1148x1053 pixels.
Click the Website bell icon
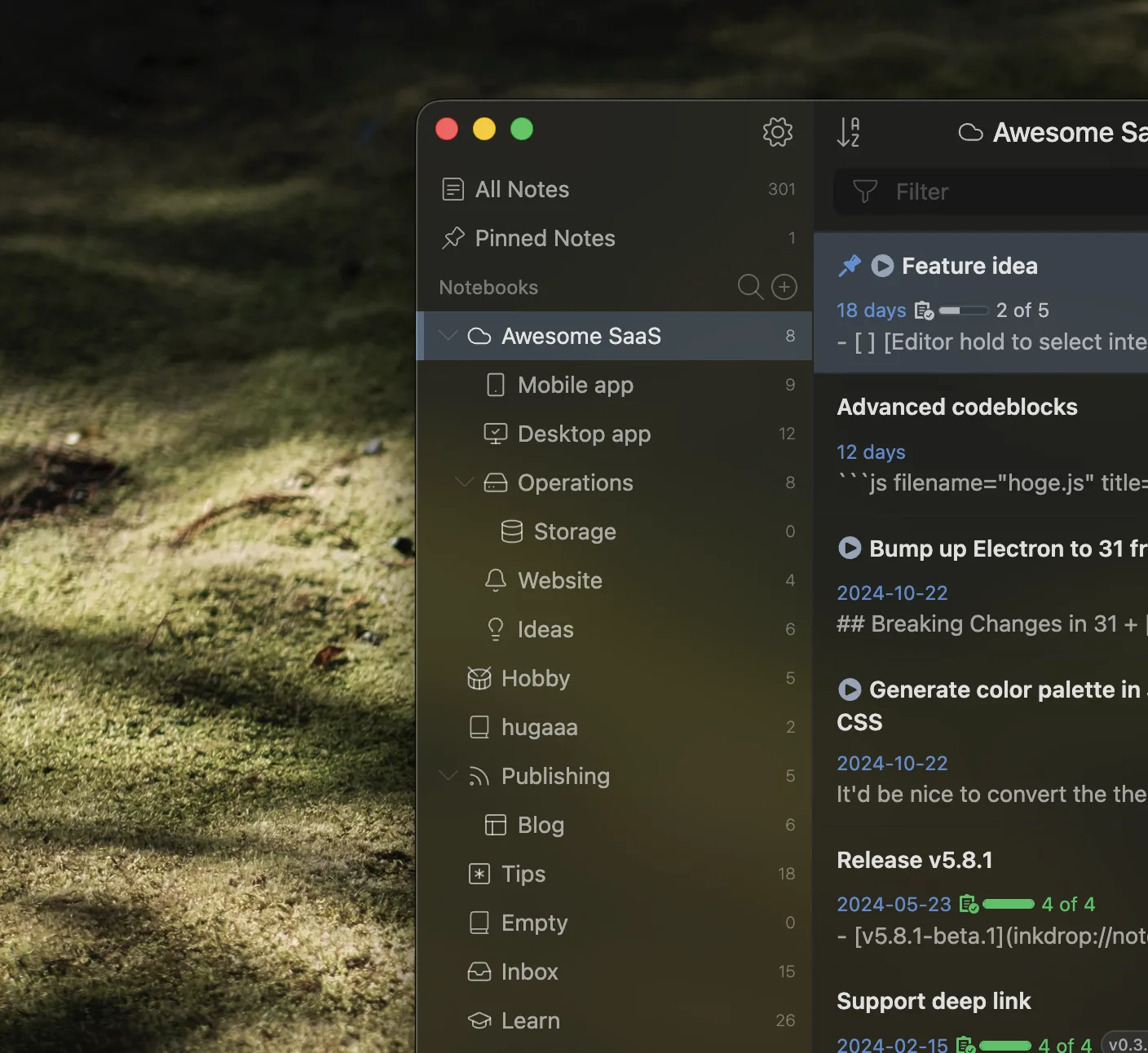(496, 580)
